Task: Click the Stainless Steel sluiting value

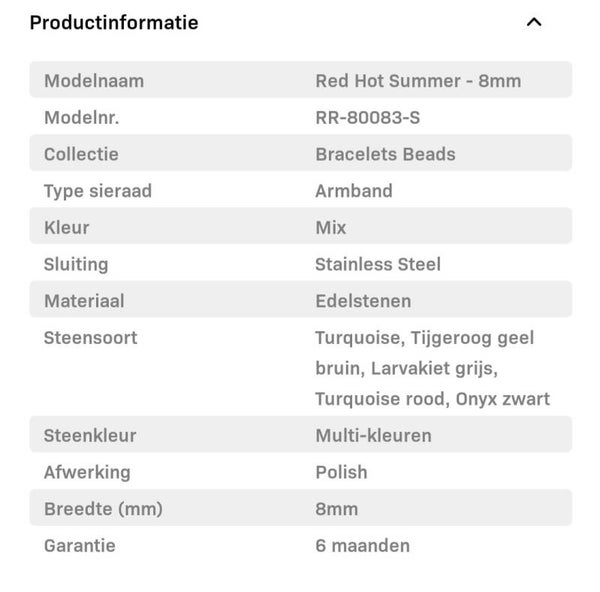Action: click(x=377, y=264)
